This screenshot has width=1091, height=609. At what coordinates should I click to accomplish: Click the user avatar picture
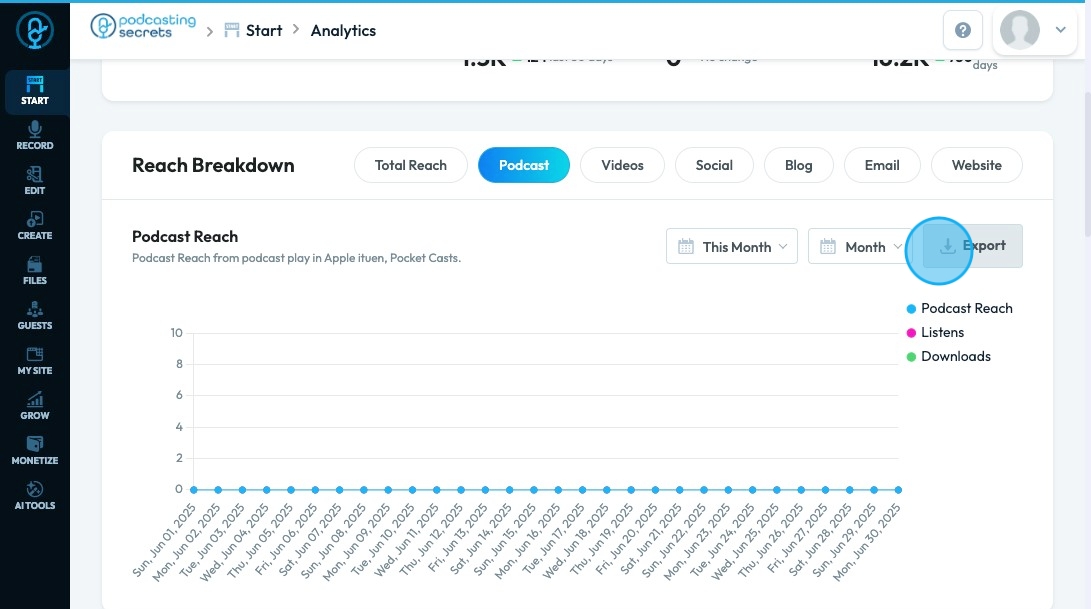point(1019,30)
